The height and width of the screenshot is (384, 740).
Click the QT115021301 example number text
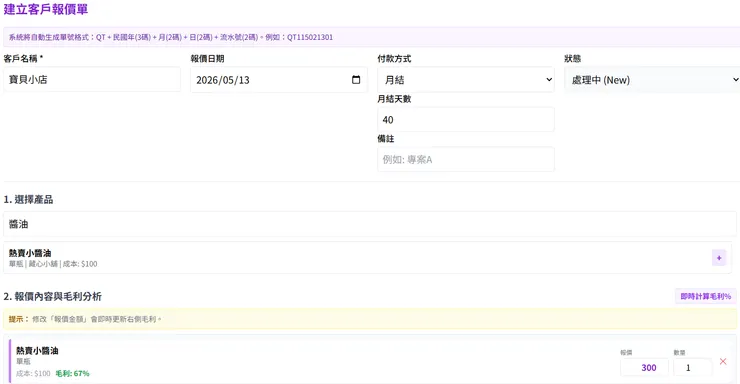(310, 37)
